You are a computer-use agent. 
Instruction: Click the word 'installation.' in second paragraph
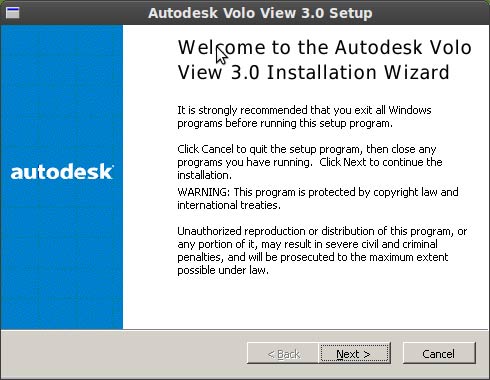click(x=204, y=175)
